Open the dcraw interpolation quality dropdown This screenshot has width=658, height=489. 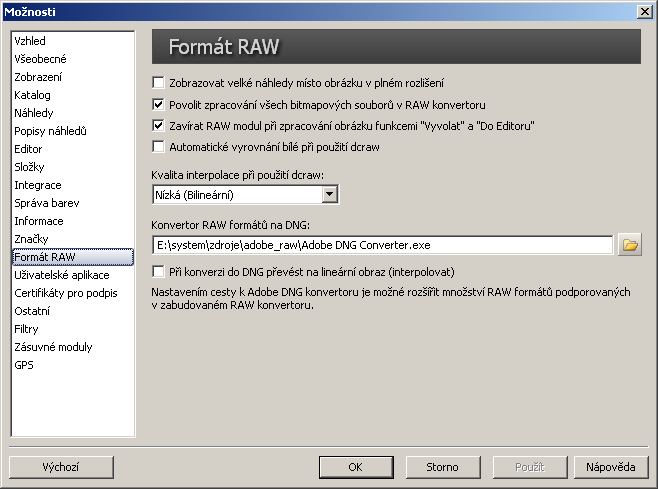(329, 194)
